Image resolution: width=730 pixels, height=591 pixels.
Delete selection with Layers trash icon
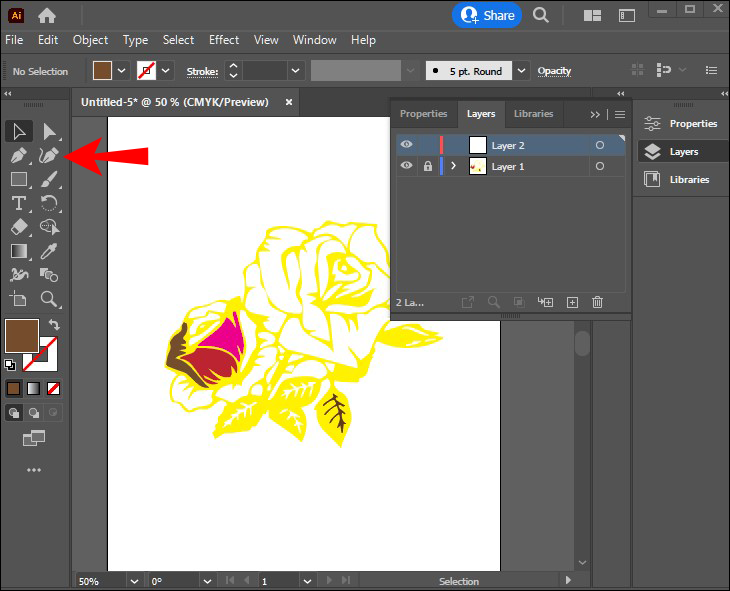tap(597, 302)
